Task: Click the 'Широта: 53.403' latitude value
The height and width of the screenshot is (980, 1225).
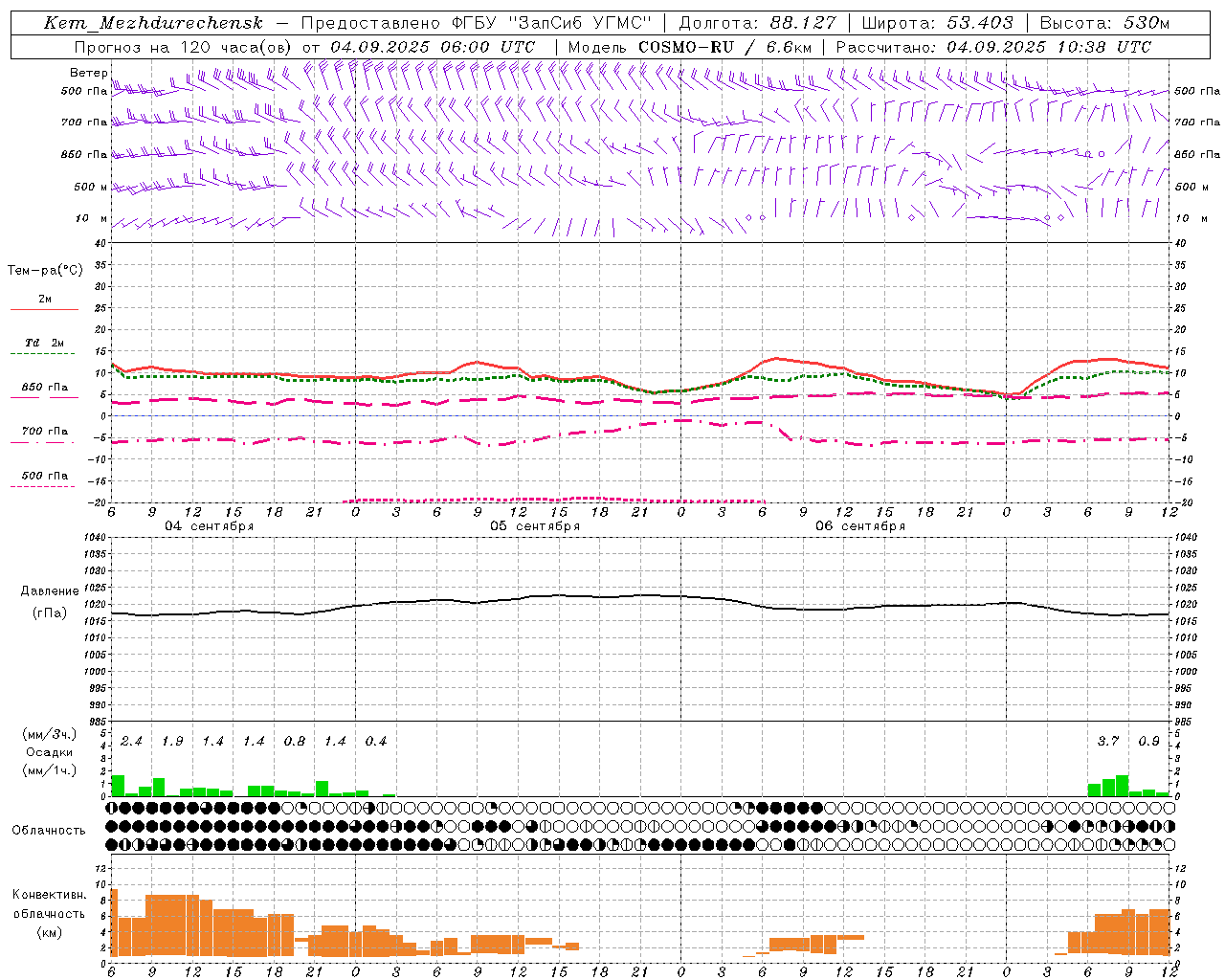Action: click(x=937, y=23)
